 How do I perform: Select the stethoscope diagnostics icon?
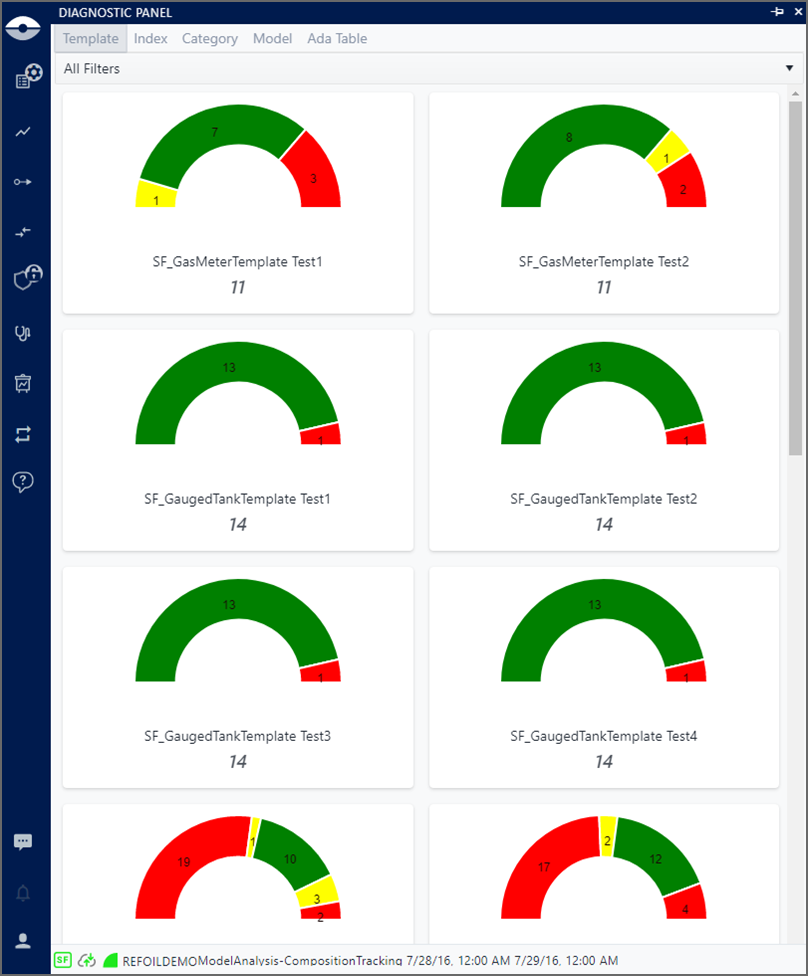[24, 333]
